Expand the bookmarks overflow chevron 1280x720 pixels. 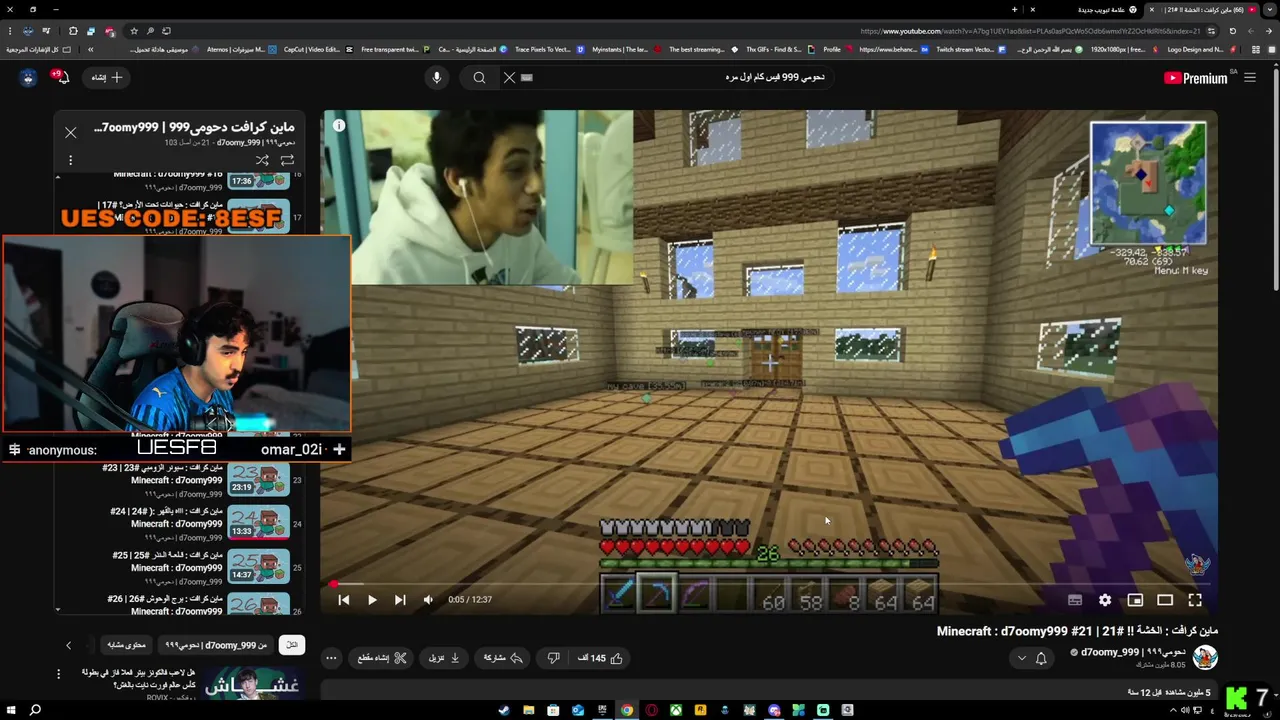(90, 49)
